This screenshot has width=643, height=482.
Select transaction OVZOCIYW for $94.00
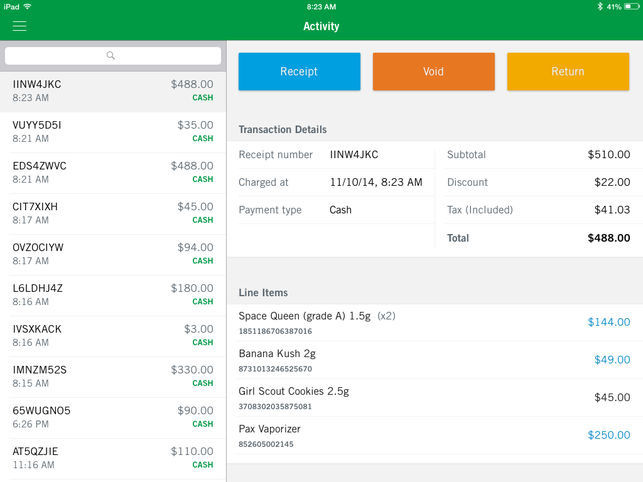pos(113,254)
